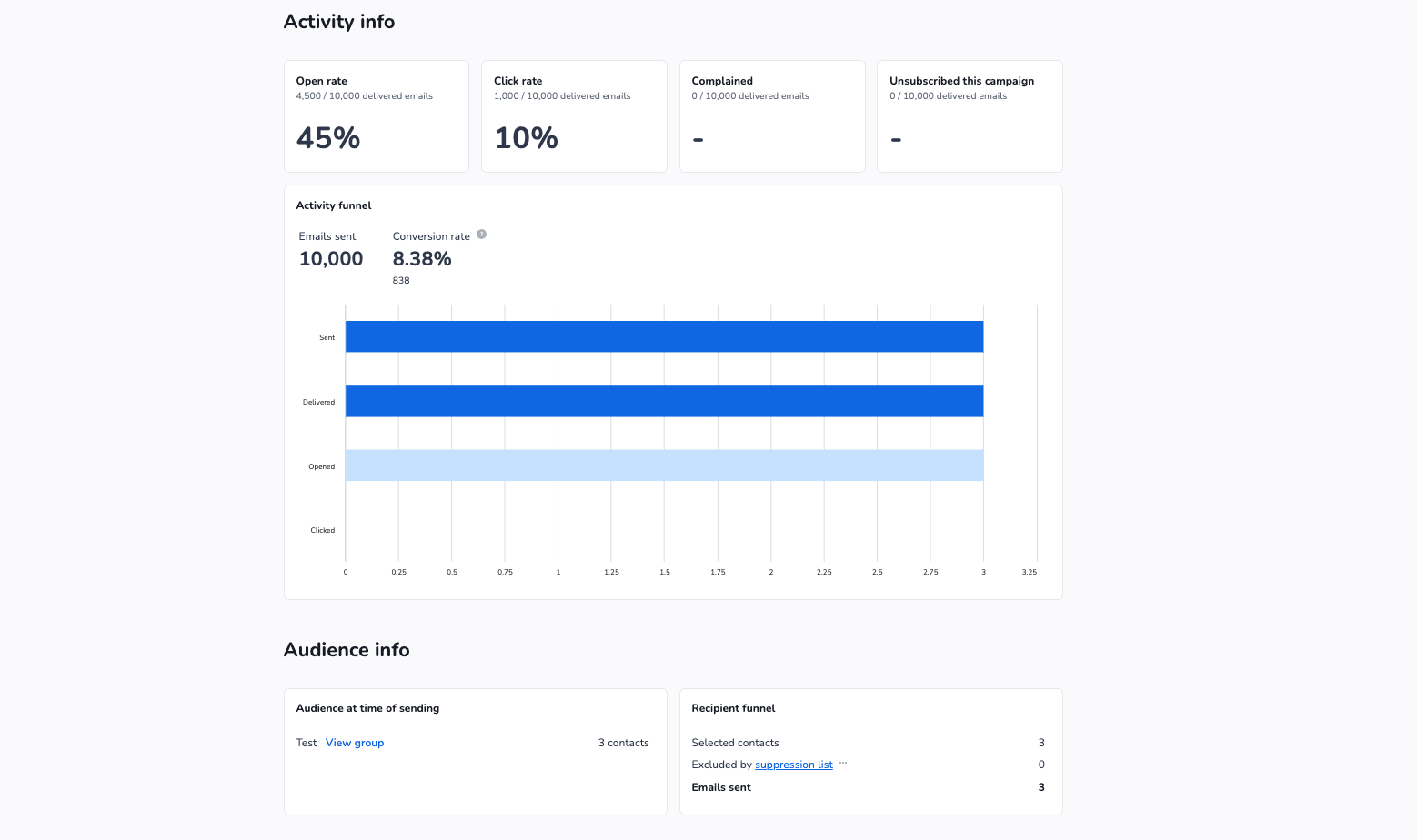The height and width of the screenshot is (840, 1417).
Task: Click the Selected contacts row
Action: point(869,743)
